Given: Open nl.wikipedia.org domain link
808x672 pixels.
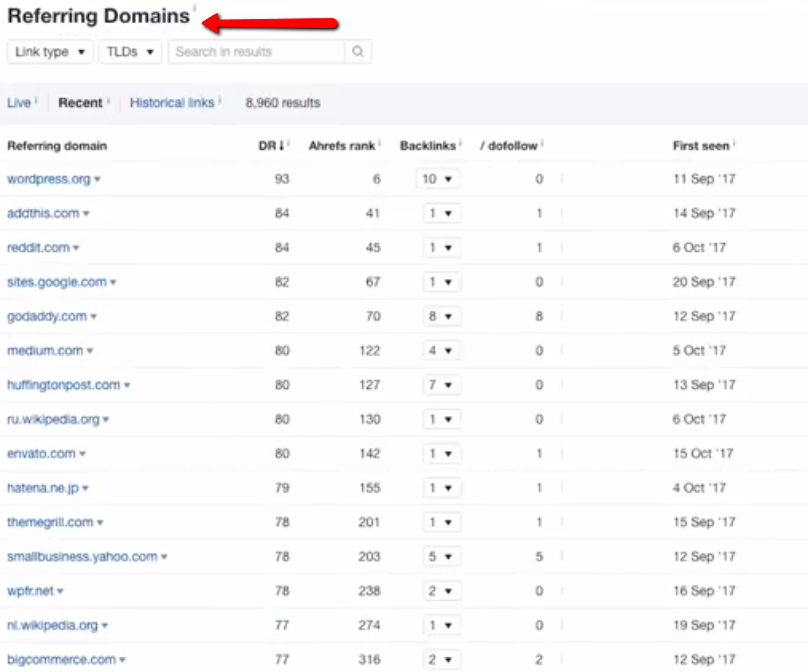Looking at the screenshot, I should pyautogui.click(x=52, y=625).
